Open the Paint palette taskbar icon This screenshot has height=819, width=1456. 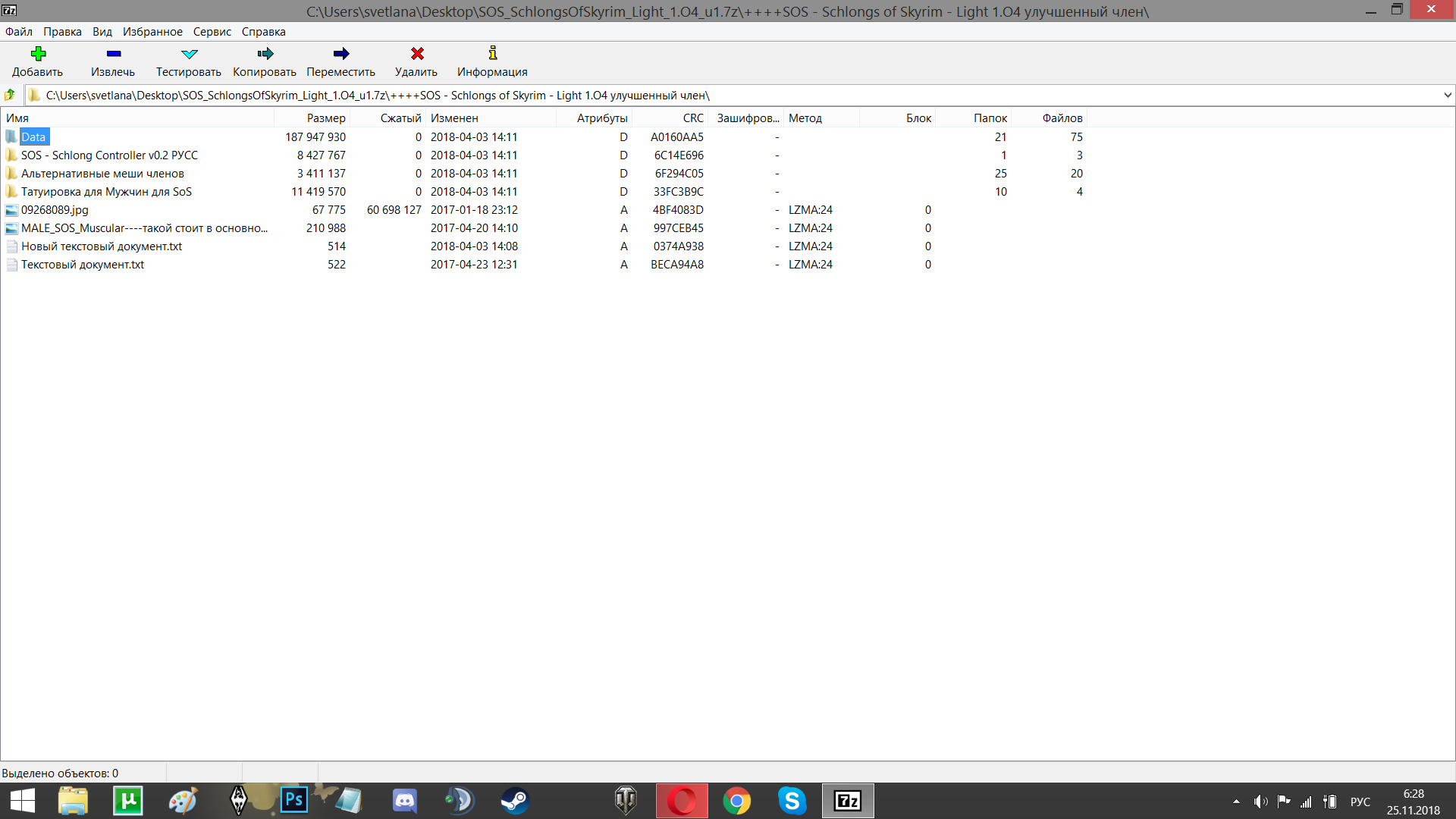pyautogui.click(x=184, y=801)
